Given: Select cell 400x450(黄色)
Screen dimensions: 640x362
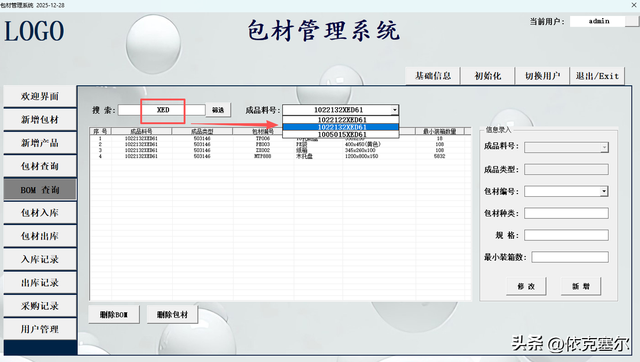Looking at the screenshot, I should (x=362, y=144).
